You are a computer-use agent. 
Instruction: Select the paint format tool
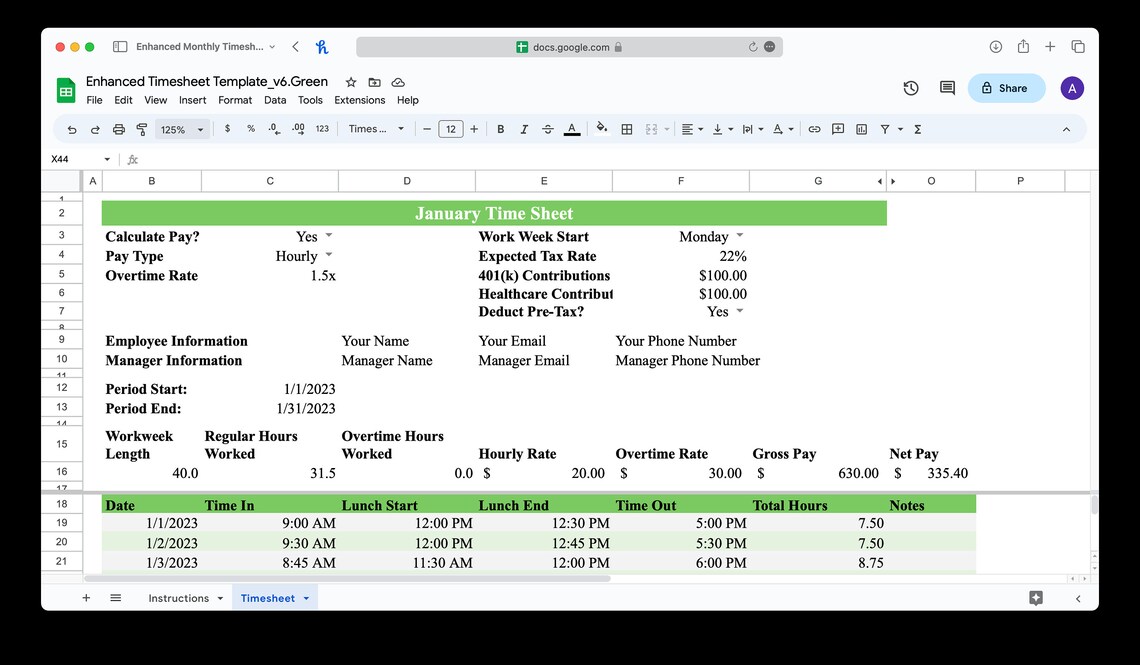click(142, 129)
